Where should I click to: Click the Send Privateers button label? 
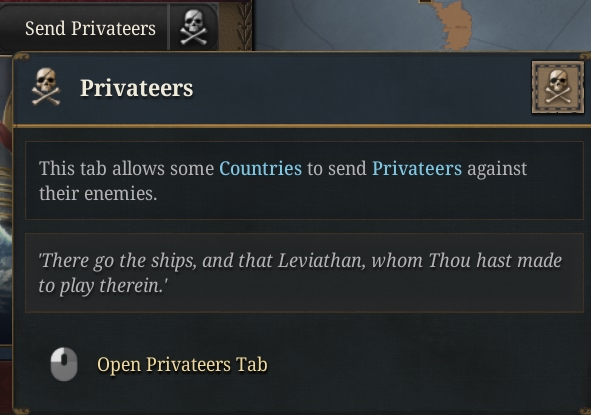tap(90, 29)
